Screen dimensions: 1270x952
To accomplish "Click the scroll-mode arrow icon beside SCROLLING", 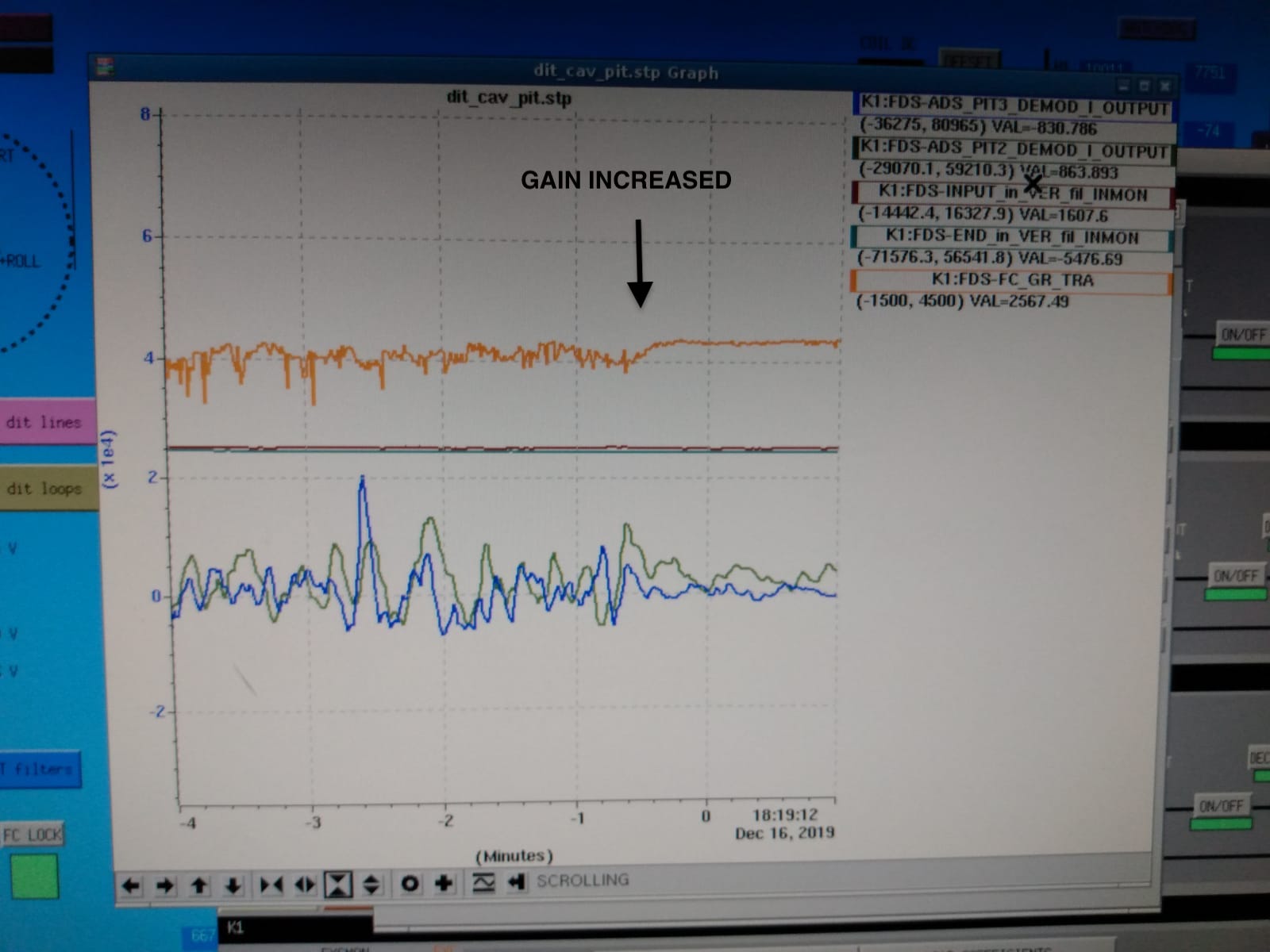I will pos(517,881).
